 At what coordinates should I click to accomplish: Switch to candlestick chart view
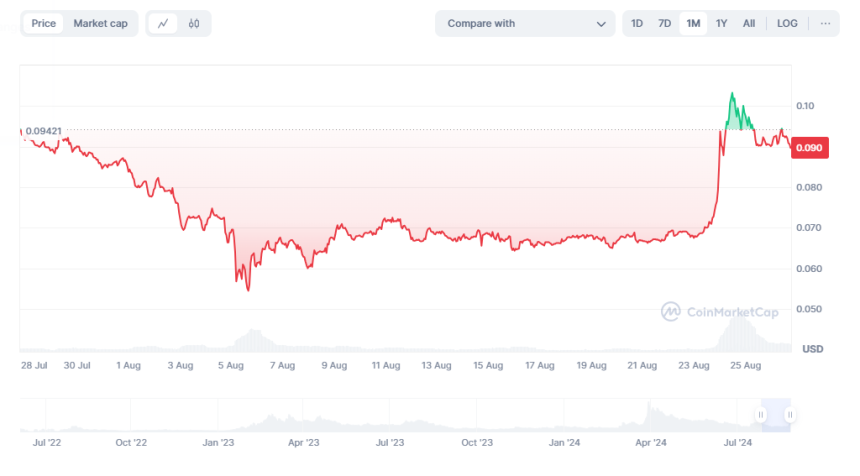(194, 23)
